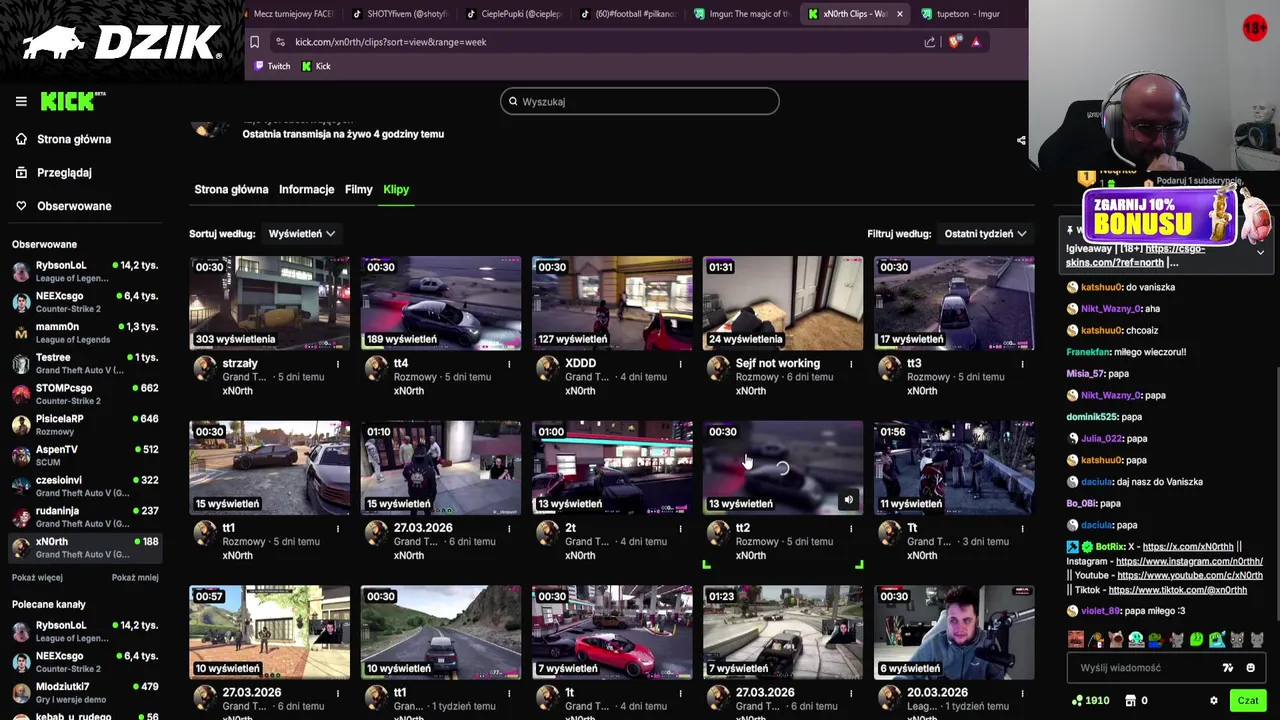
Task: Play the strzały clip thumbnail
Action: pyautogui.click(x=270, y=303)
